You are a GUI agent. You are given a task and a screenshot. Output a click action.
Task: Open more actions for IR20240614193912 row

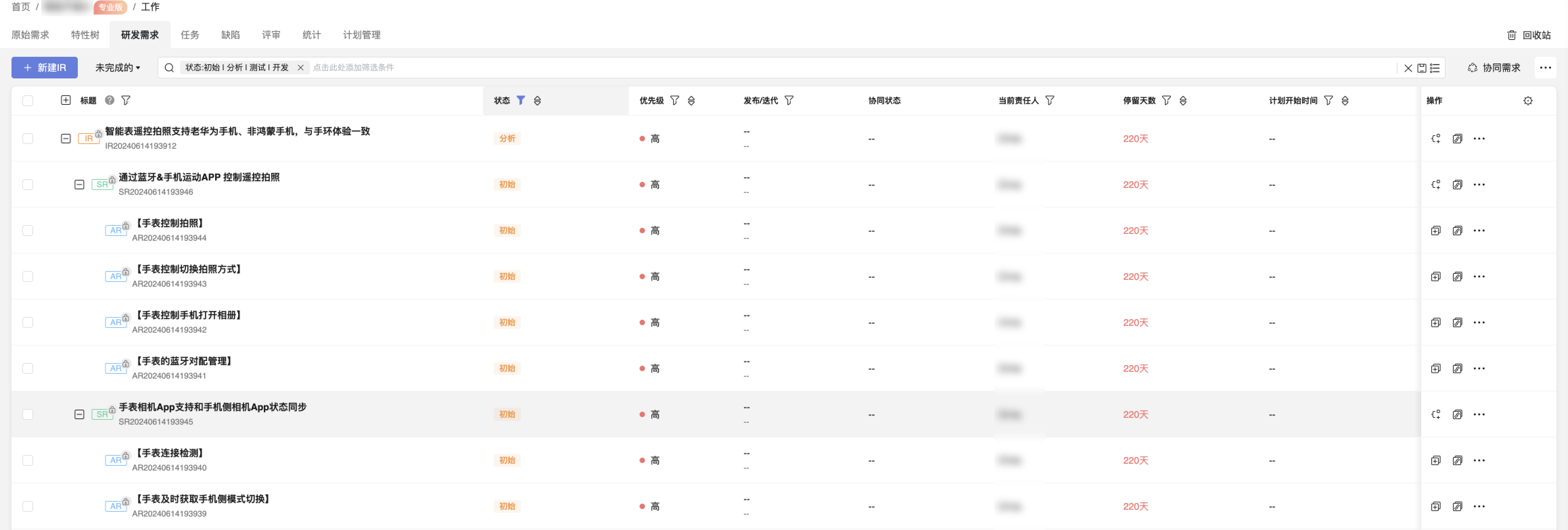[1479, 139]
